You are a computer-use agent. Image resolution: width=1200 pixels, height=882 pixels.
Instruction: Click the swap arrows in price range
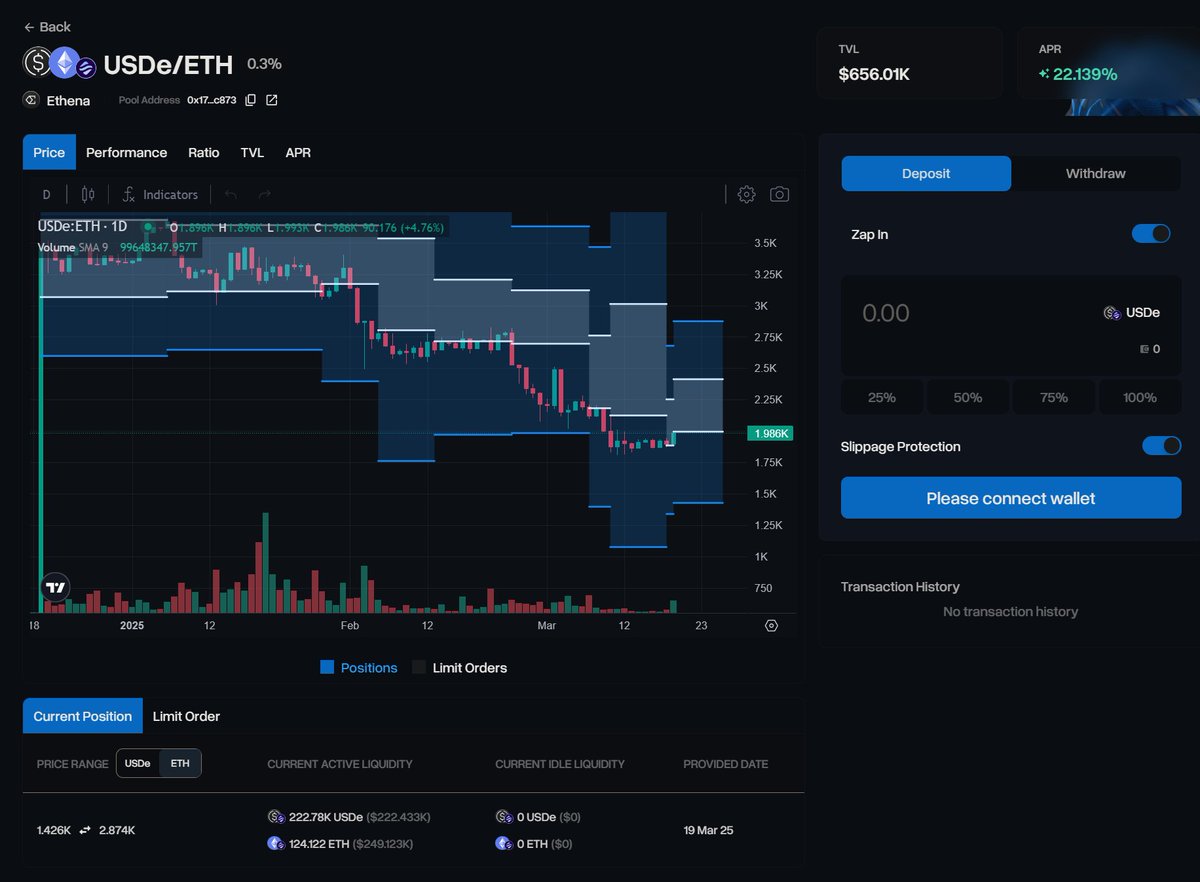[x=85, y=830]
